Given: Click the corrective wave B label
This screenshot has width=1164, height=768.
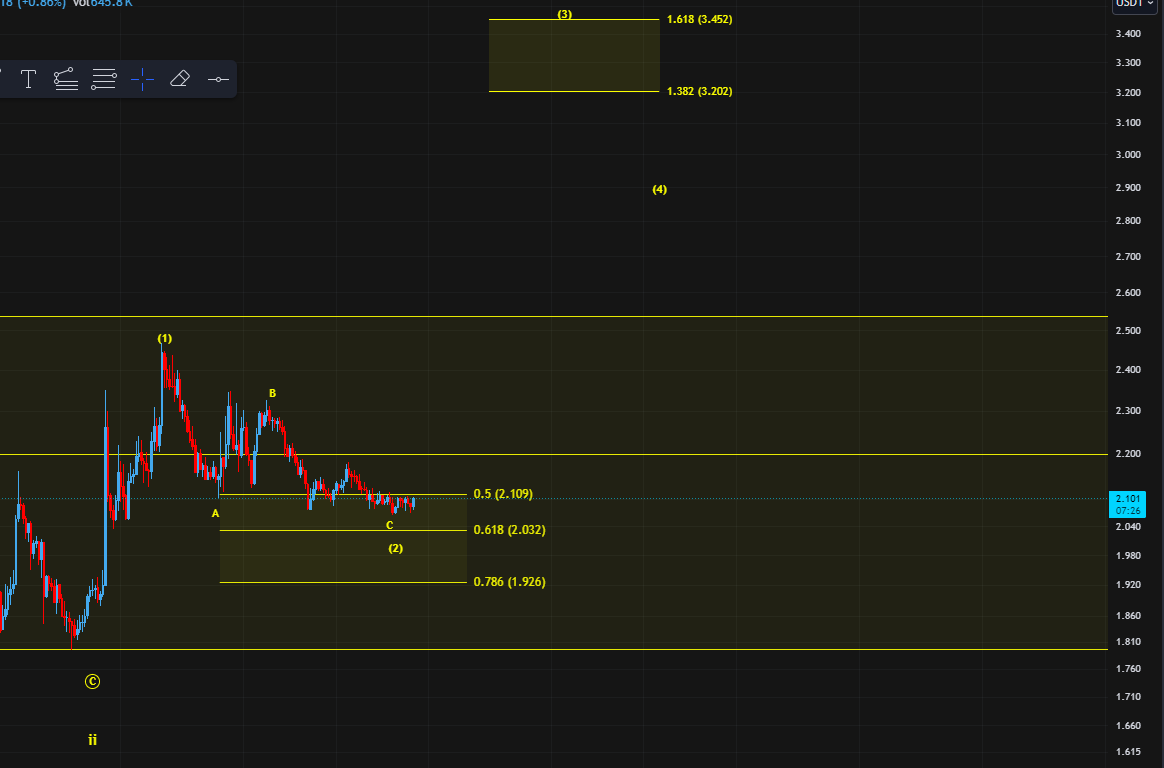Looking at the screenshot, I should click(x=272, y=393).
